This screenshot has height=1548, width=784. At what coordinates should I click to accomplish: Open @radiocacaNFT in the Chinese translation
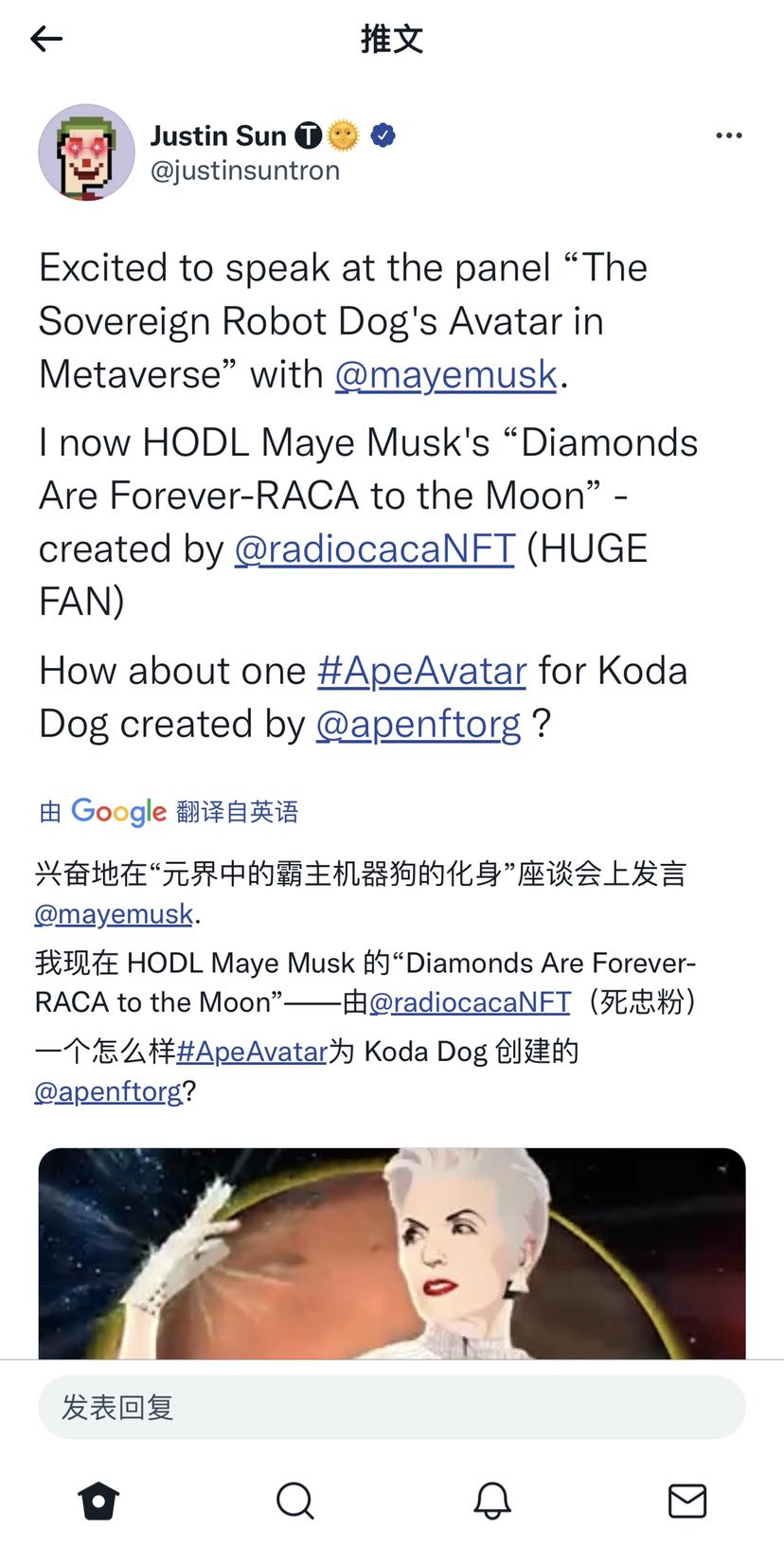point(470,1002)
